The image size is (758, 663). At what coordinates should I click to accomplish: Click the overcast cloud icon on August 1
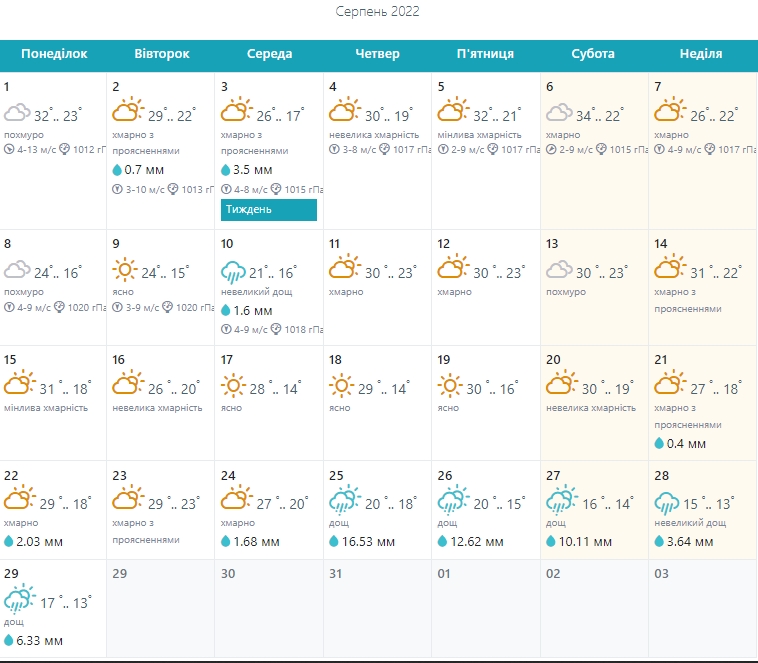click(17, 112)
